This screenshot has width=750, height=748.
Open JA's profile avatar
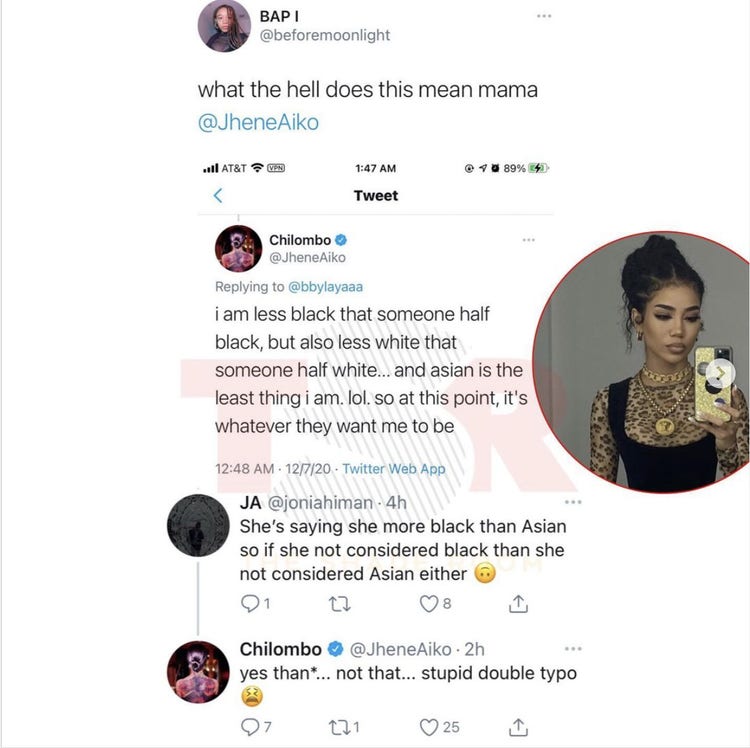[x=198, y=525]
